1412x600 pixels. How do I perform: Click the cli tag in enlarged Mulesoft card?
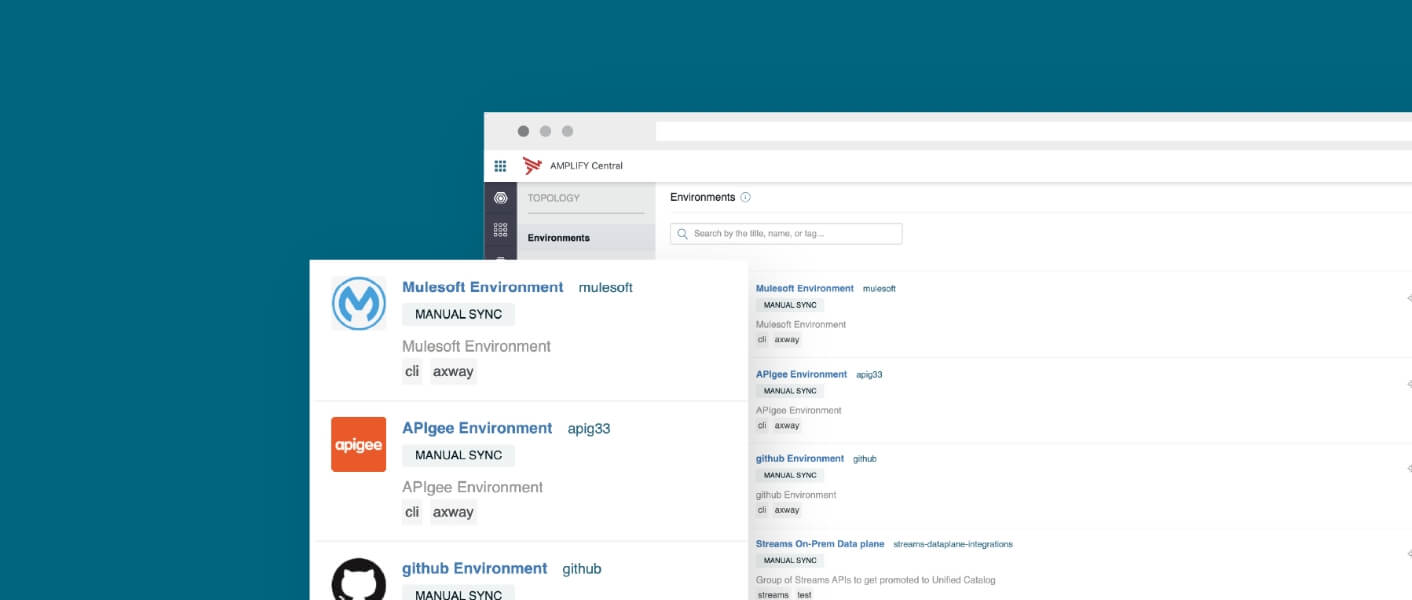pos(412,371)
